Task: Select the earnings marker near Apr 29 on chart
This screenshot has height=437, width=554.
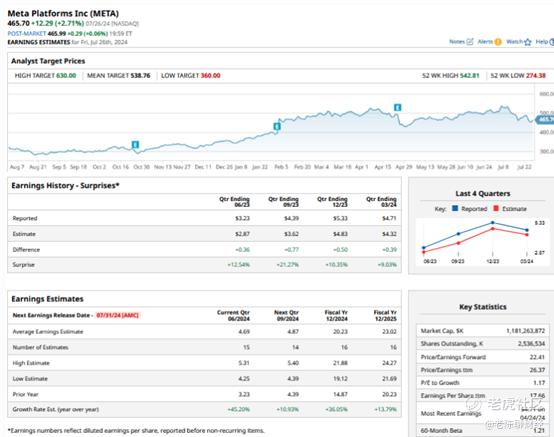Action: coord(397,107)
